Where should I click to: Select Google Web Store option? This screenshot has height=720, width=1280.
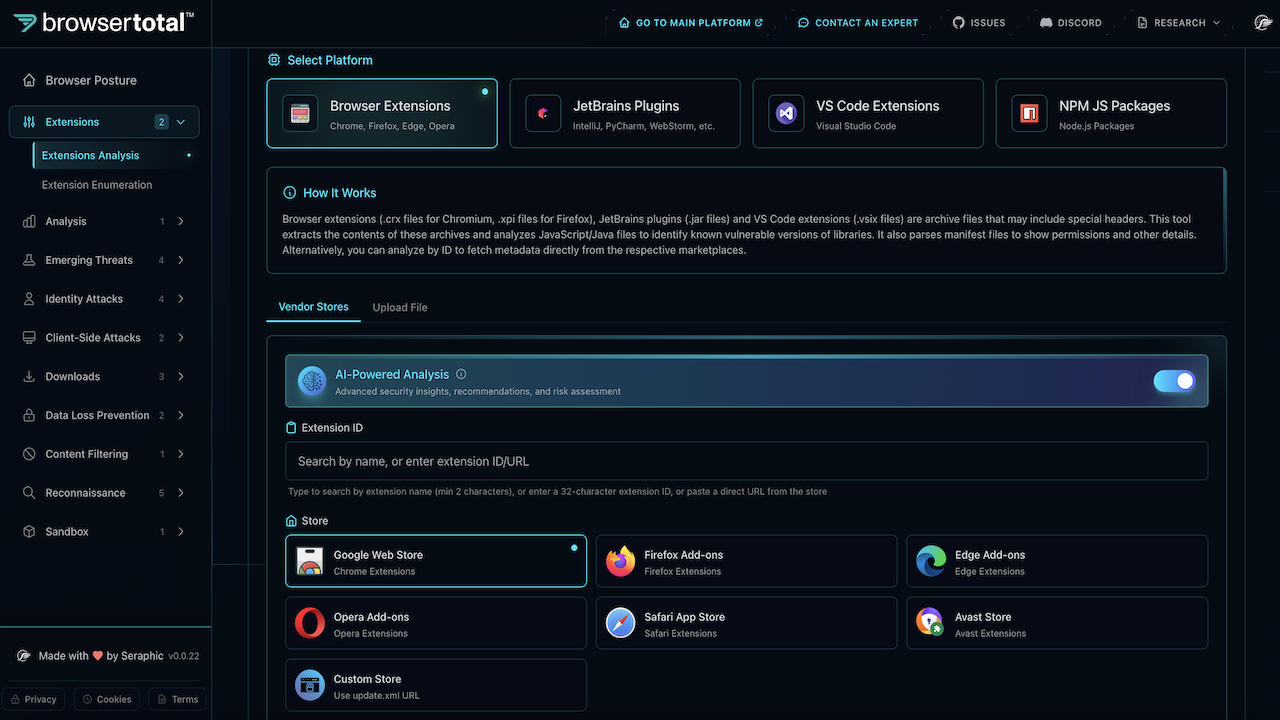[436, 561]
